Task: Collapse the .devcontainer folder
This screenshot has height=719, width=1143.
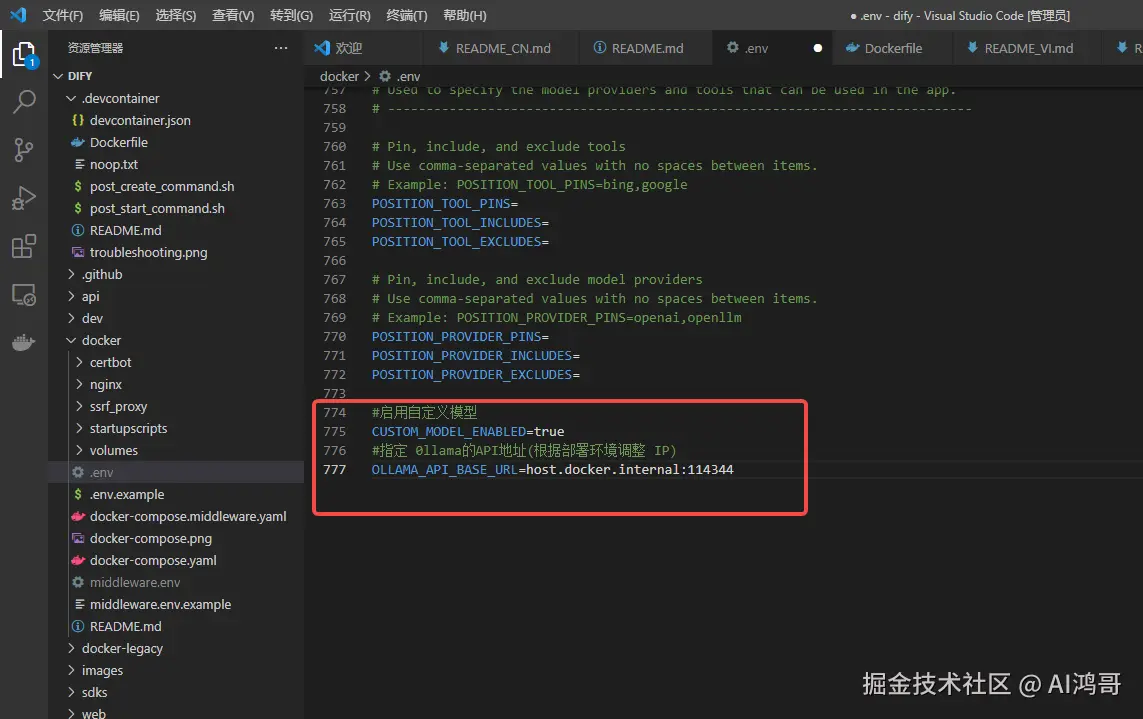Action: tap(120, 98)
